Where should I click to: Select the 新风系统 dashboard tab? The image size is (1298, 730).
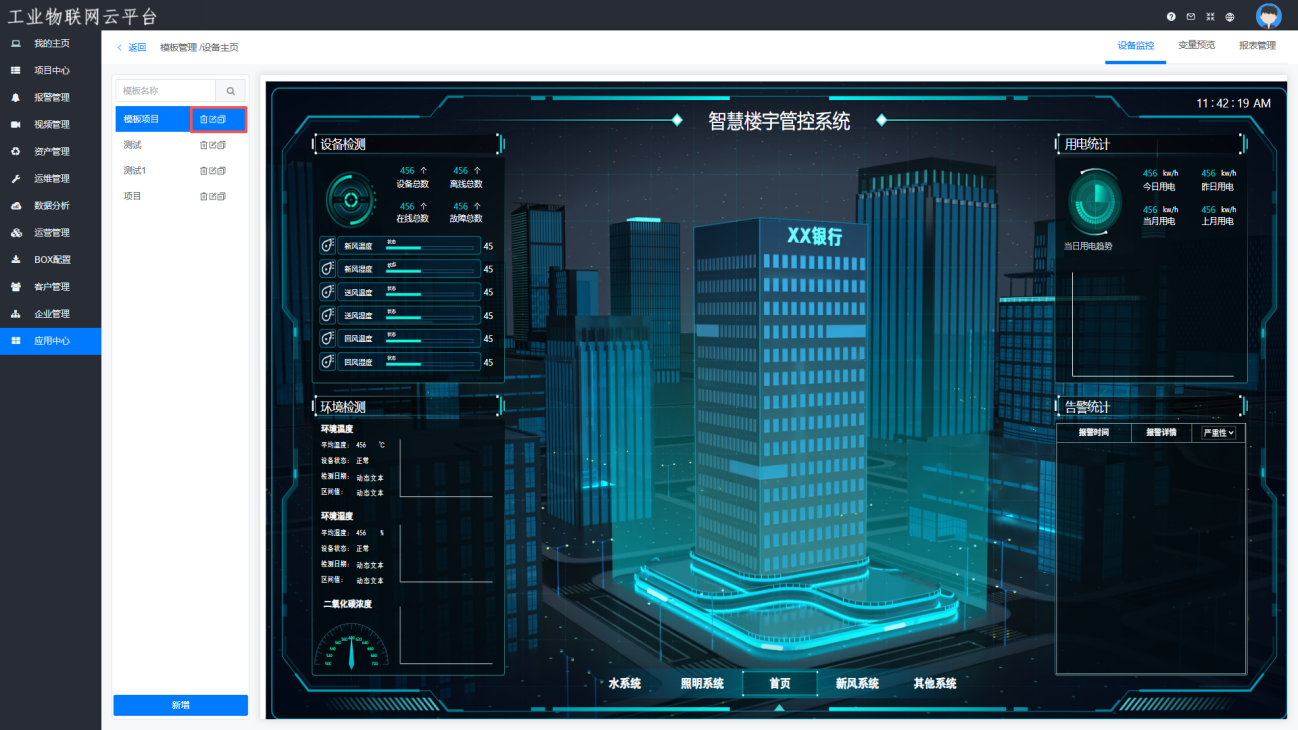coord(857,684)
